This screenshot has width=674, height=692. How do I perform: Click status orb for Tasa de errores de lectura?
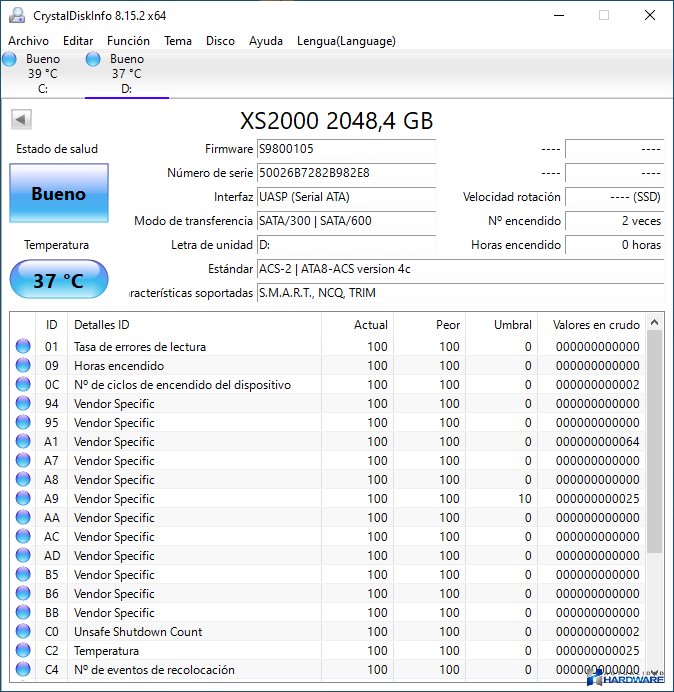point(23,347)
